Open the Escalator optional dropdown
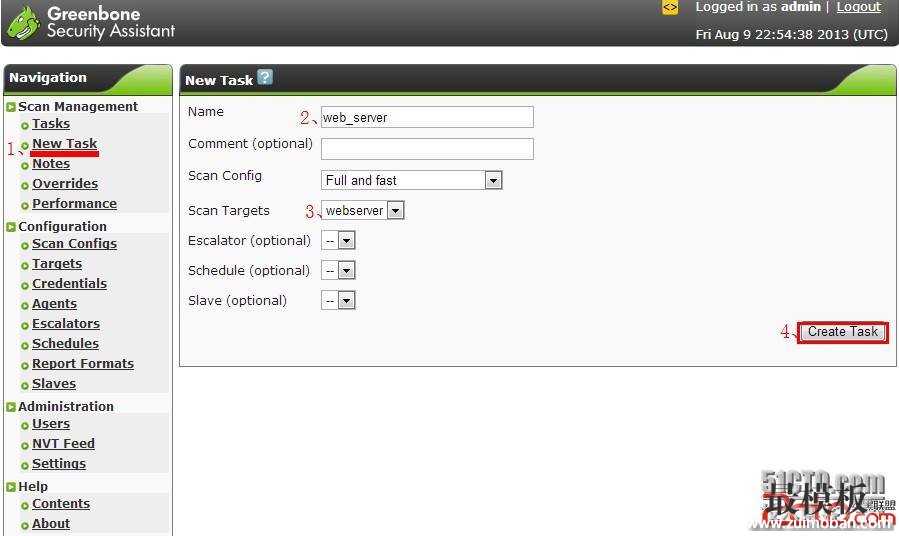The height and width of the screenshot is (536, 899). tap(346, 240)
